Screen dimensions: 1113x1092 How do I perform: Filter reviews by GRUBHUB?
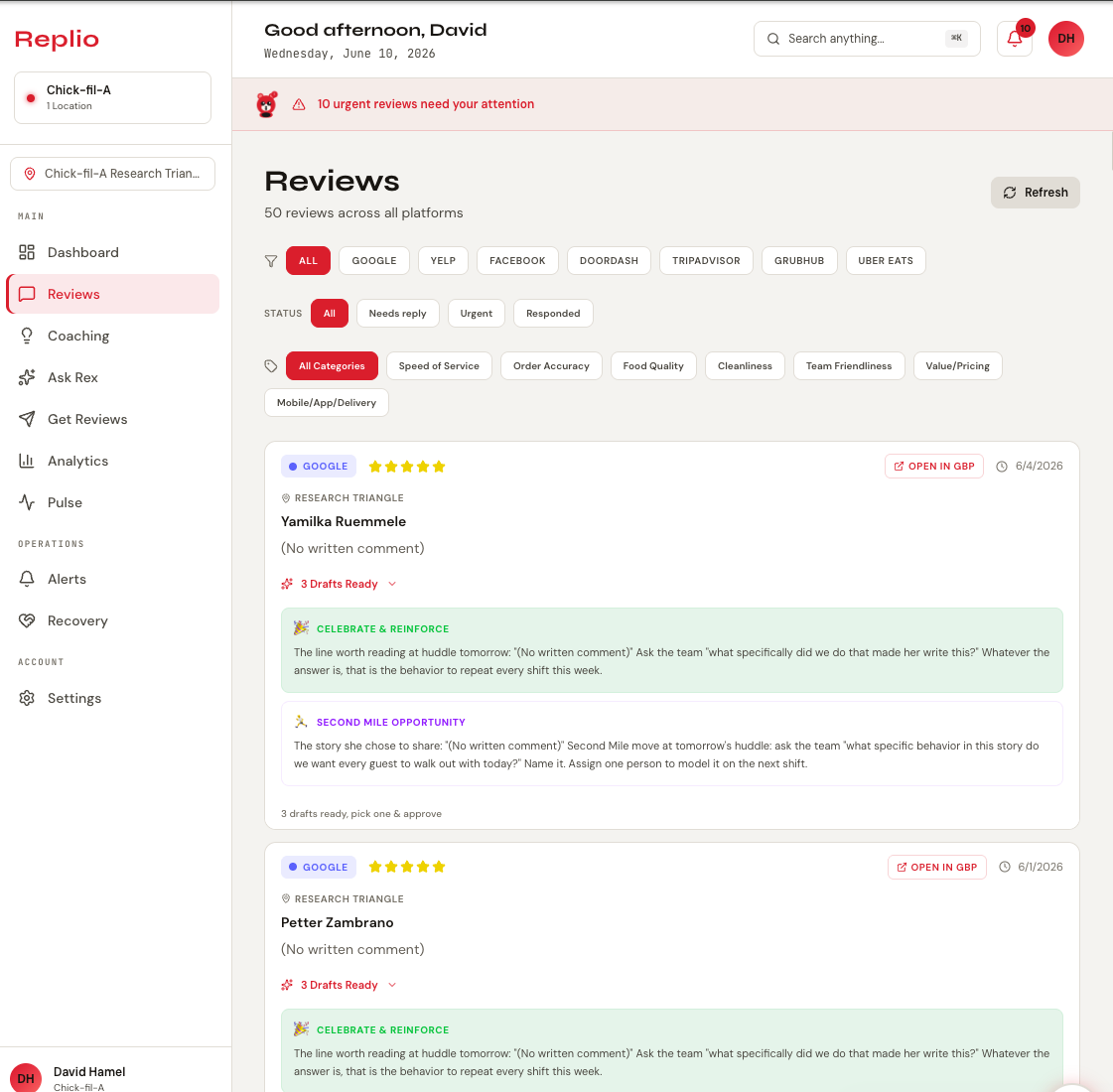click(x=799, y=261)
